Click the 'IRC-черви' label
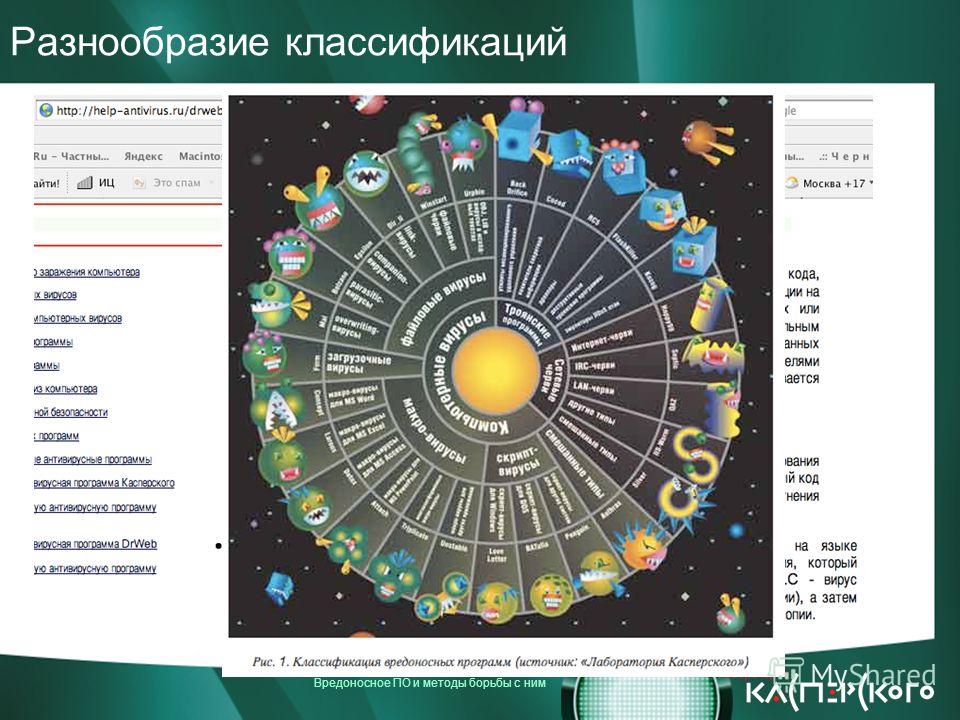The image size is (960, 720). point(594,366)
